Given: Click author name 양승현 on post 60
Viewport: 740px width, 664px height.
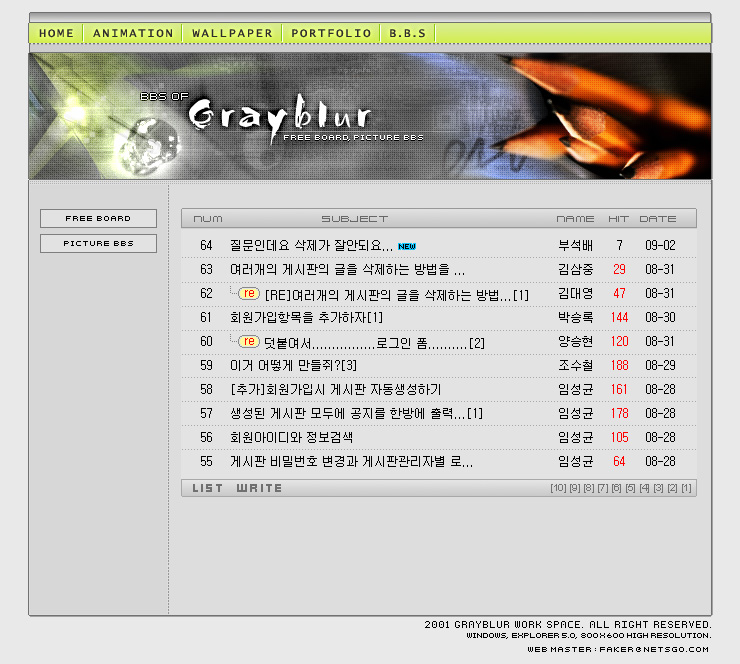Looking at the screenshot, I should (x=575, y=341).
